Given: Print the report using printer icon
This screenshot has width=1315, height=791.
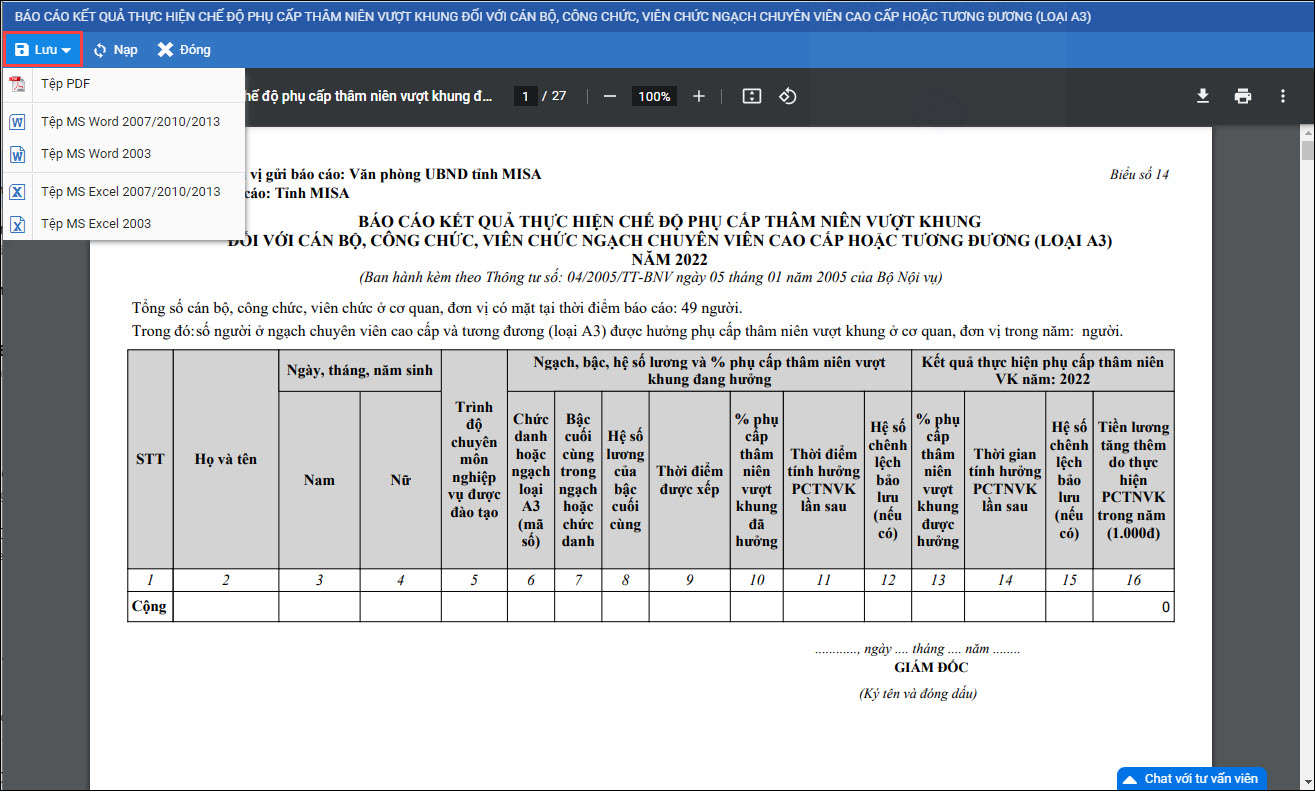Looking at the screenshot, I should click(x=1243, y=96).
